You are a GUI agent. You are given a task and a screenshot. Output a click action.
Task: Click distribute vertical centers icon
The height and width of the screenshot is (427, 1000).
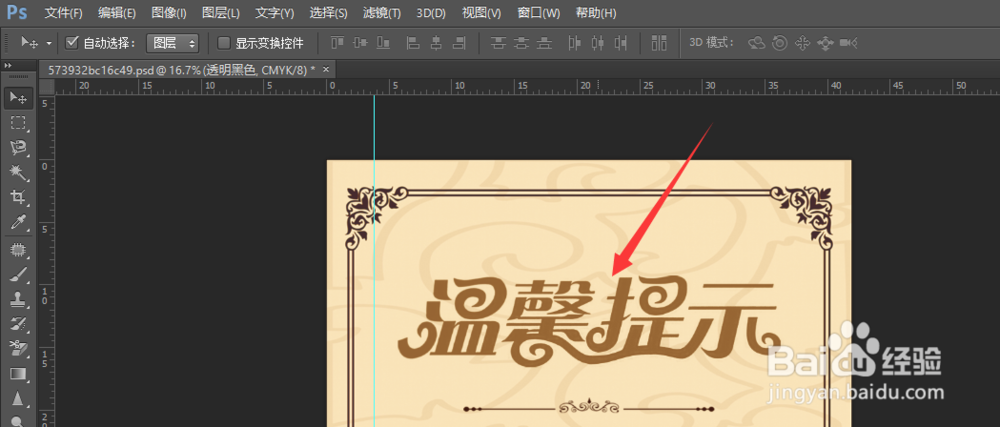(x=522, y=43)
